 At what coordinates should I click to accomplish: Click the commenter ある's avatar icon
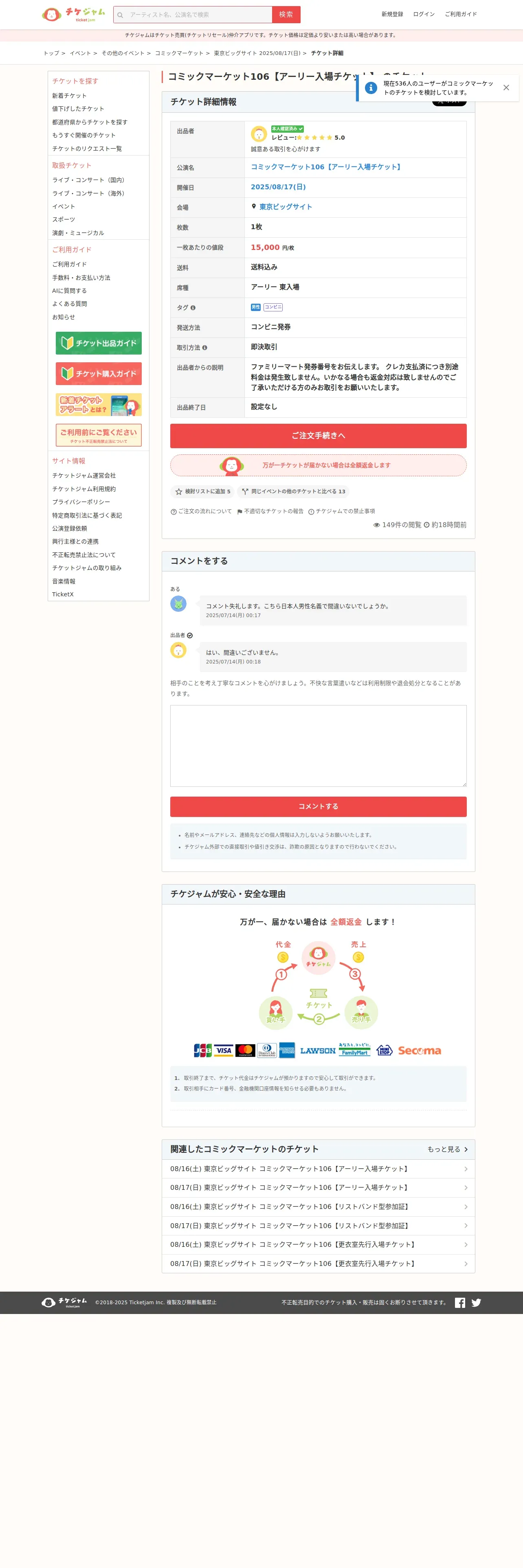(x=178, y=604)
